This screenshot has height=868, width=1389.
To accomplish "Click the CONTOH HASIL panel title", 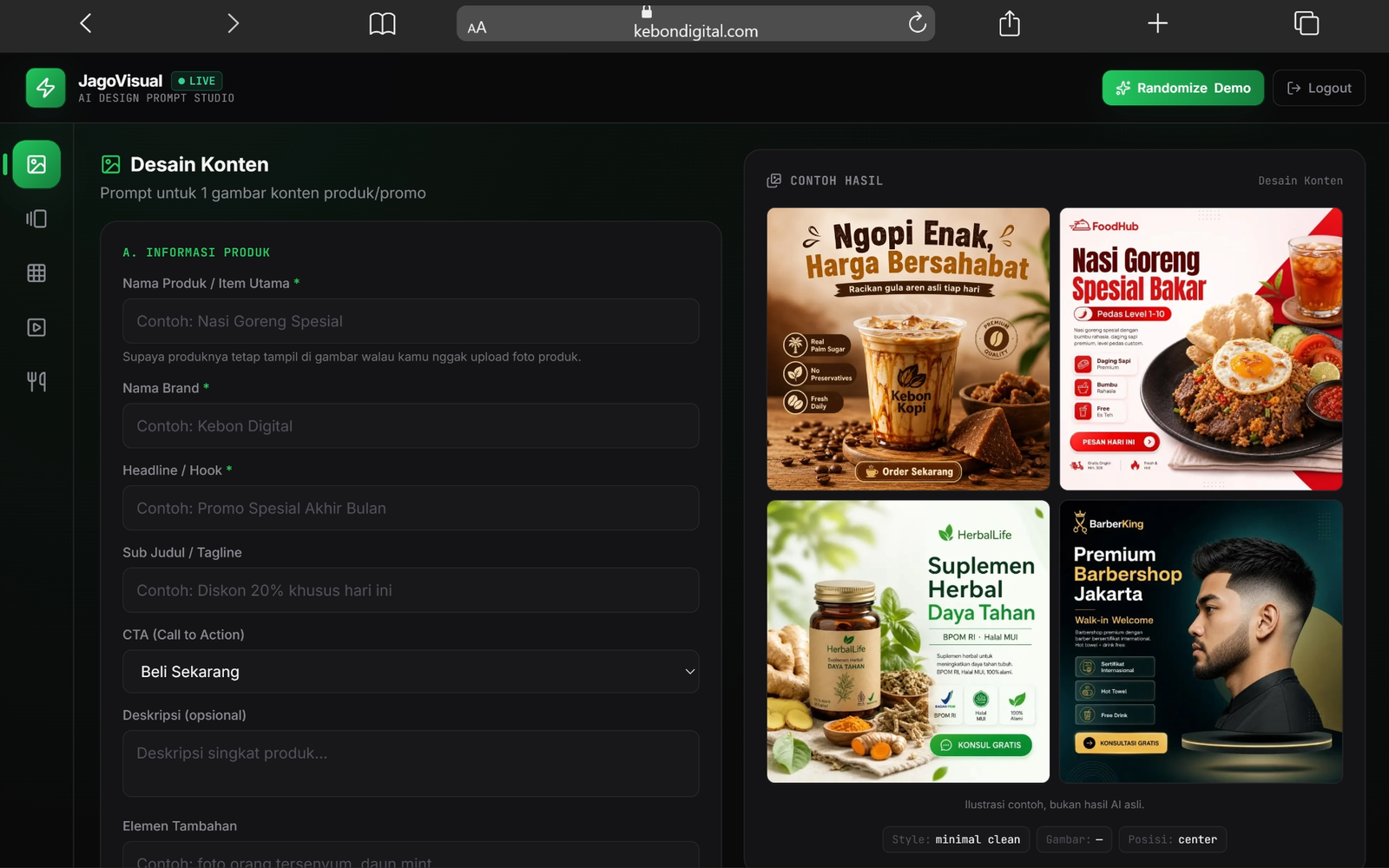I will point(836,181).
